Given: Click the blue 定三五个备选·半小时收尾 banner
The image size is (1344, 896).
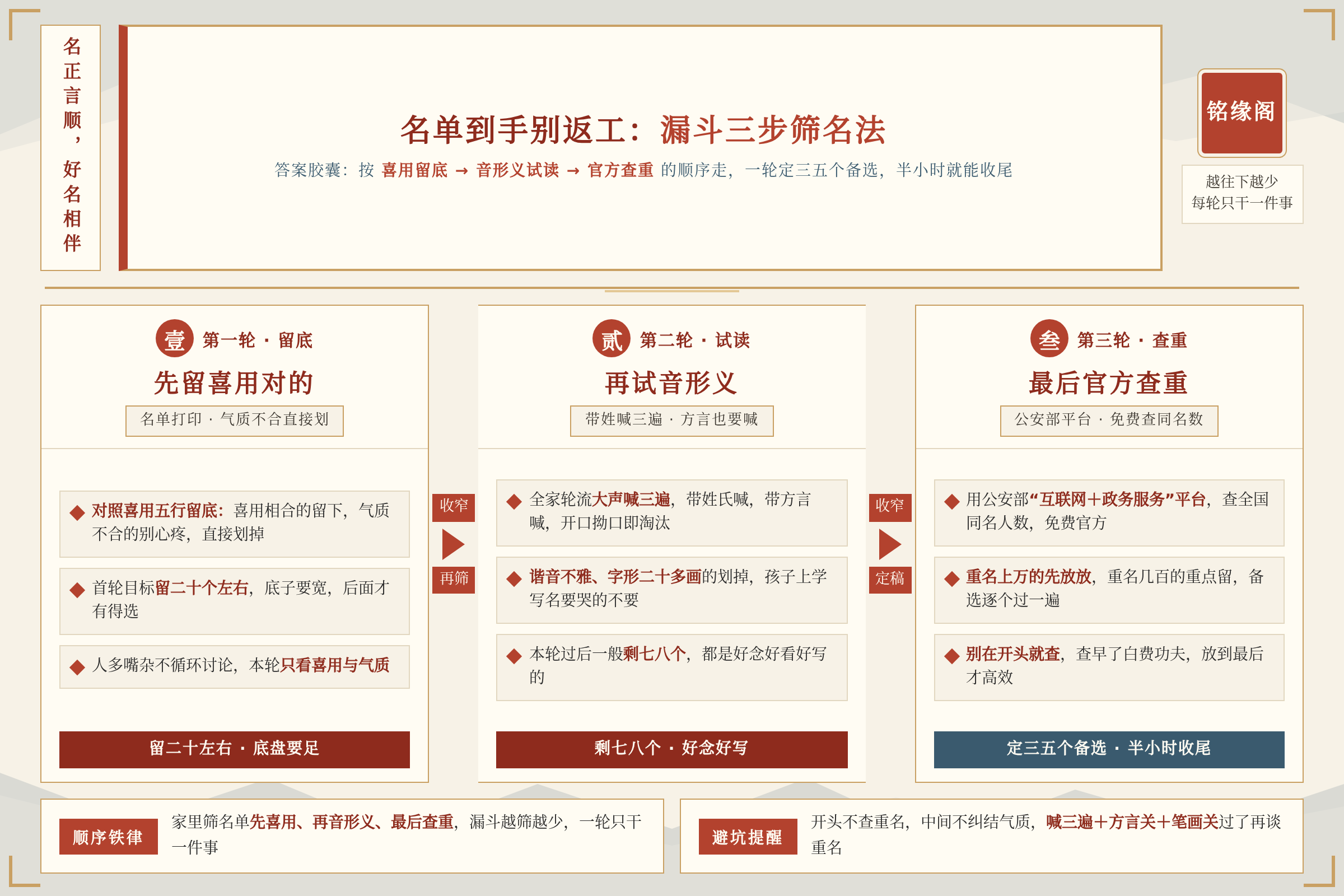Looking at the screenshot, I should [x=1109, y=750].
